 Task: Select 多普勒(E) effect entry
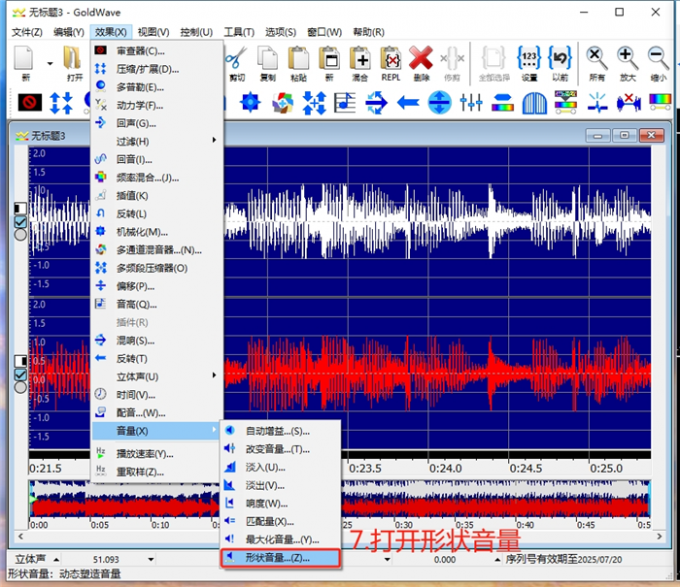coord(157,87)
